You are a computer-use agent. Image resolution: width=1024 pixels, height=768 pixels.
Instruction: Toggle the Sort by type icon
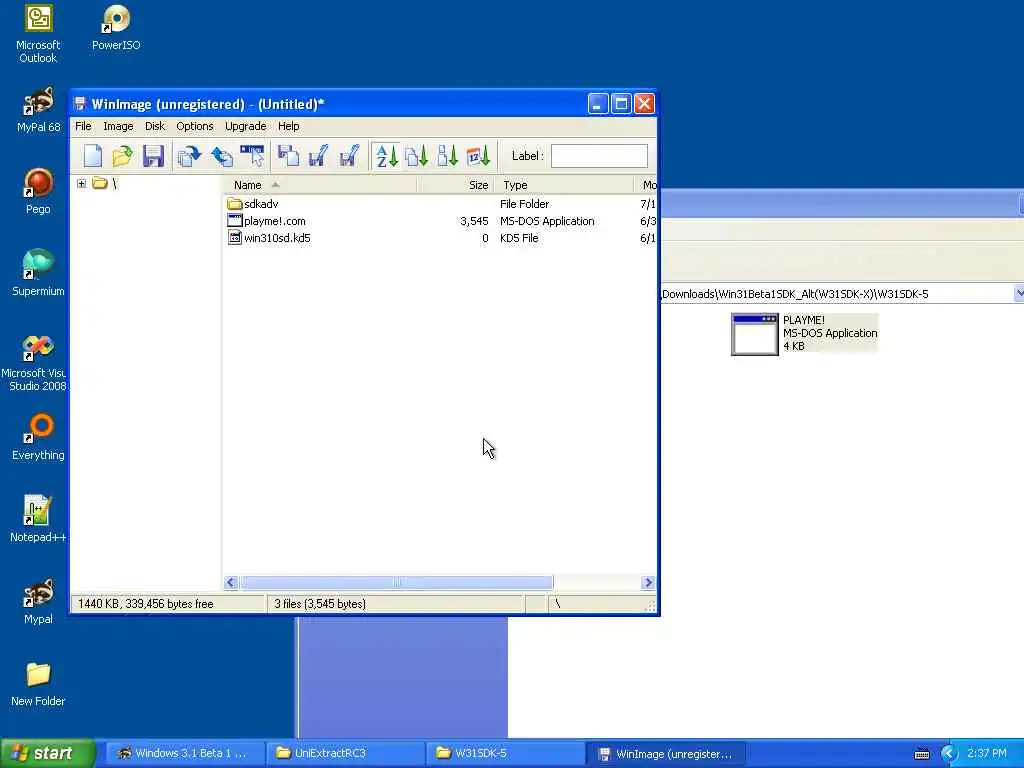[417, 156]
